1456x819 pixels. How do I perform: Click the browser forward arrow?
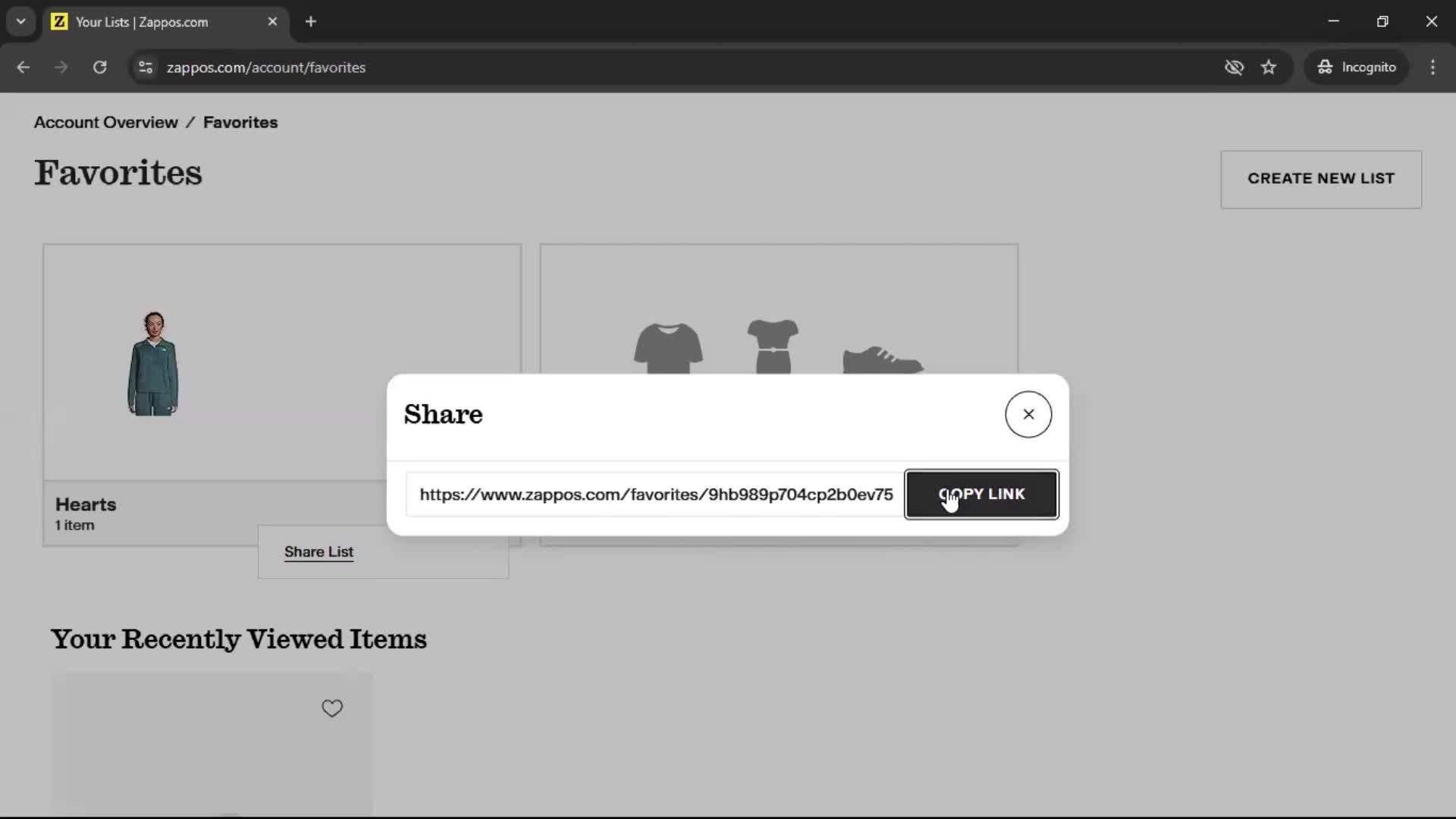click(x=61, y=67)
